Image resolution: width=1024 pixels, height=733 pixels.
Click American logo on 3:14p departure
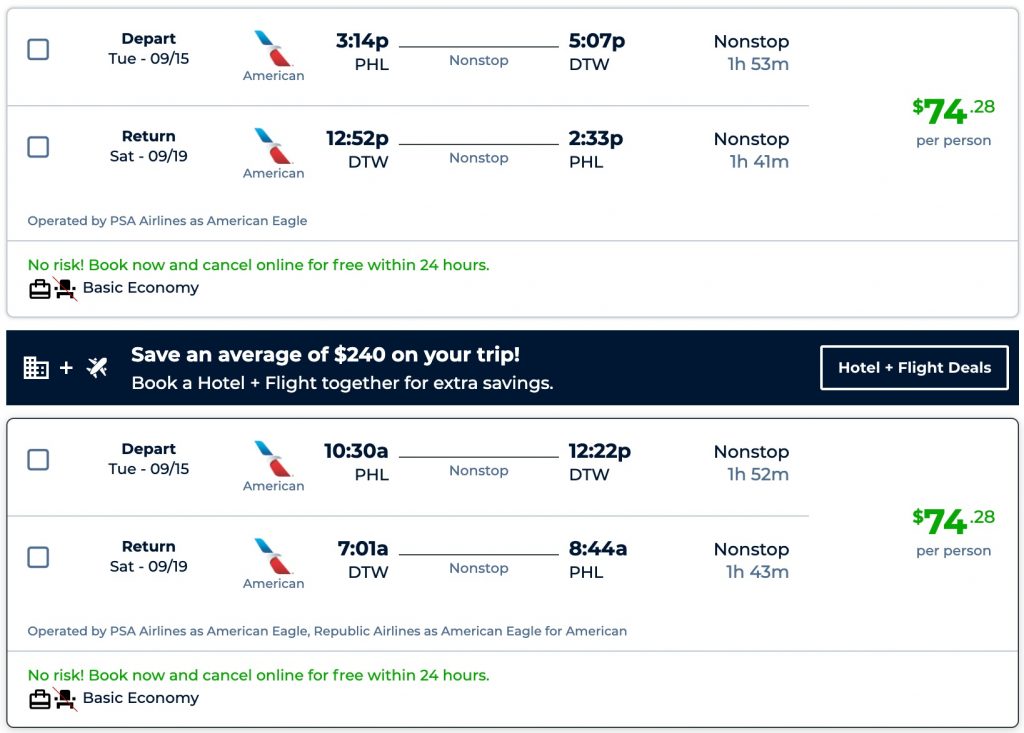273,49
